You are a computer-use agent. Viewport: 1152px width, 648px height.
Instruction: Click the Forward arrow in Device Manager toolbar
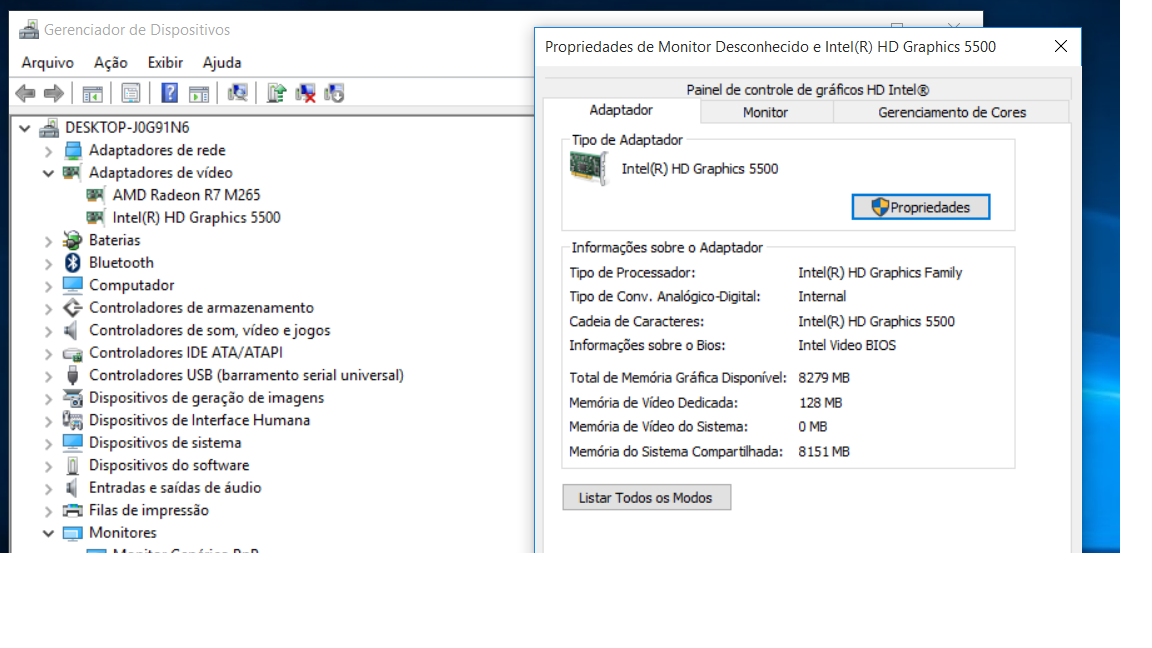pyautogui.click(x=54, y=93)
